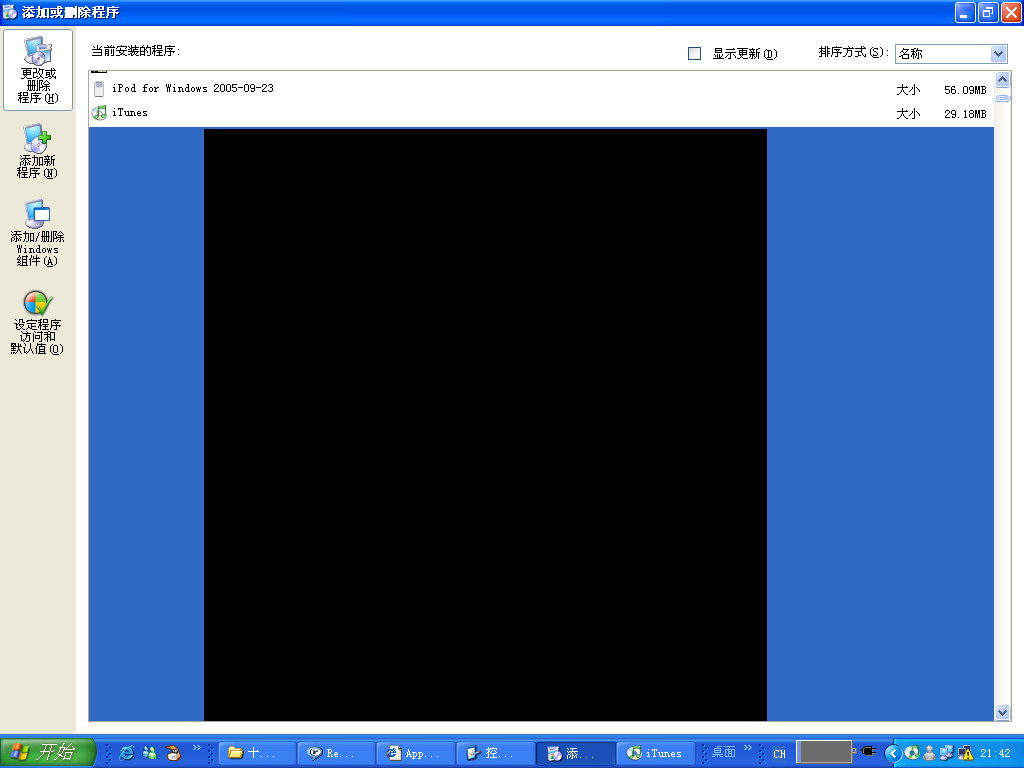
Task: Click the CH language indicator
Action: pos(779,754)
